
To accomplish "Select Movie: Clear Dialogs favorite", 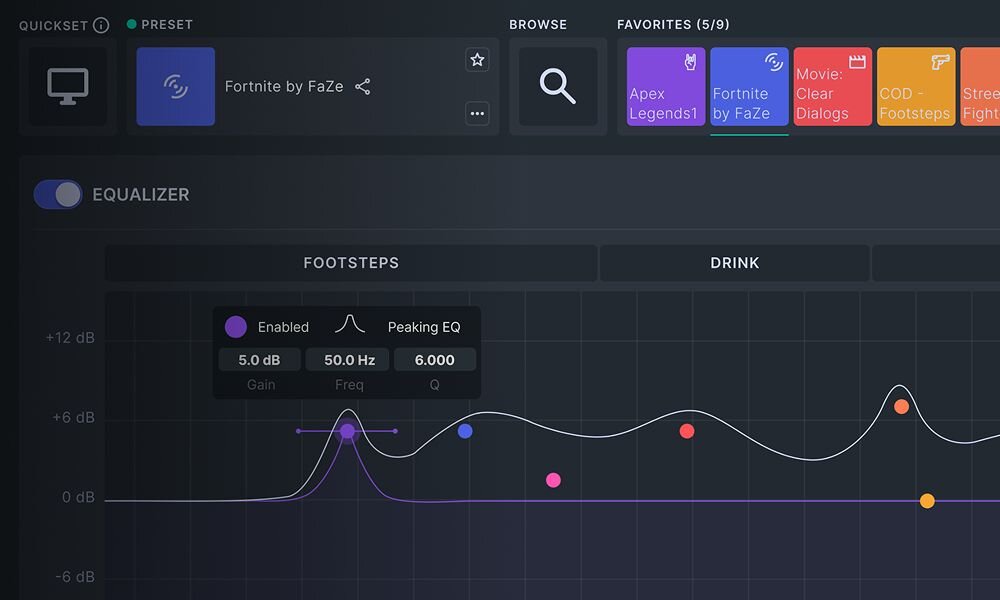I will 832,86.
